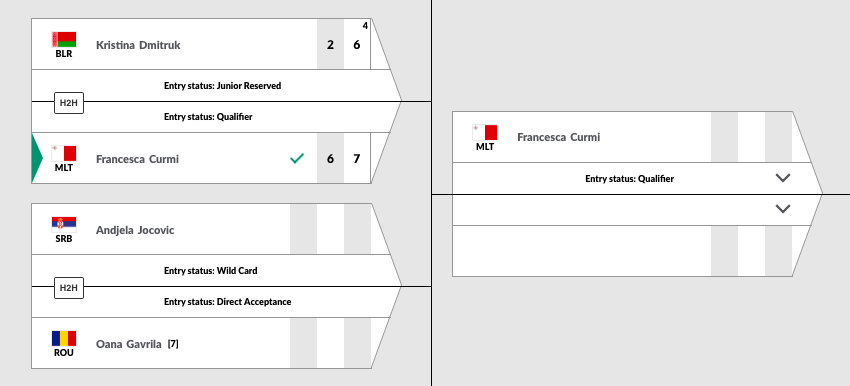Open Francesca Curmi in second round match
The image size is (850, 386).
[558, 137]
